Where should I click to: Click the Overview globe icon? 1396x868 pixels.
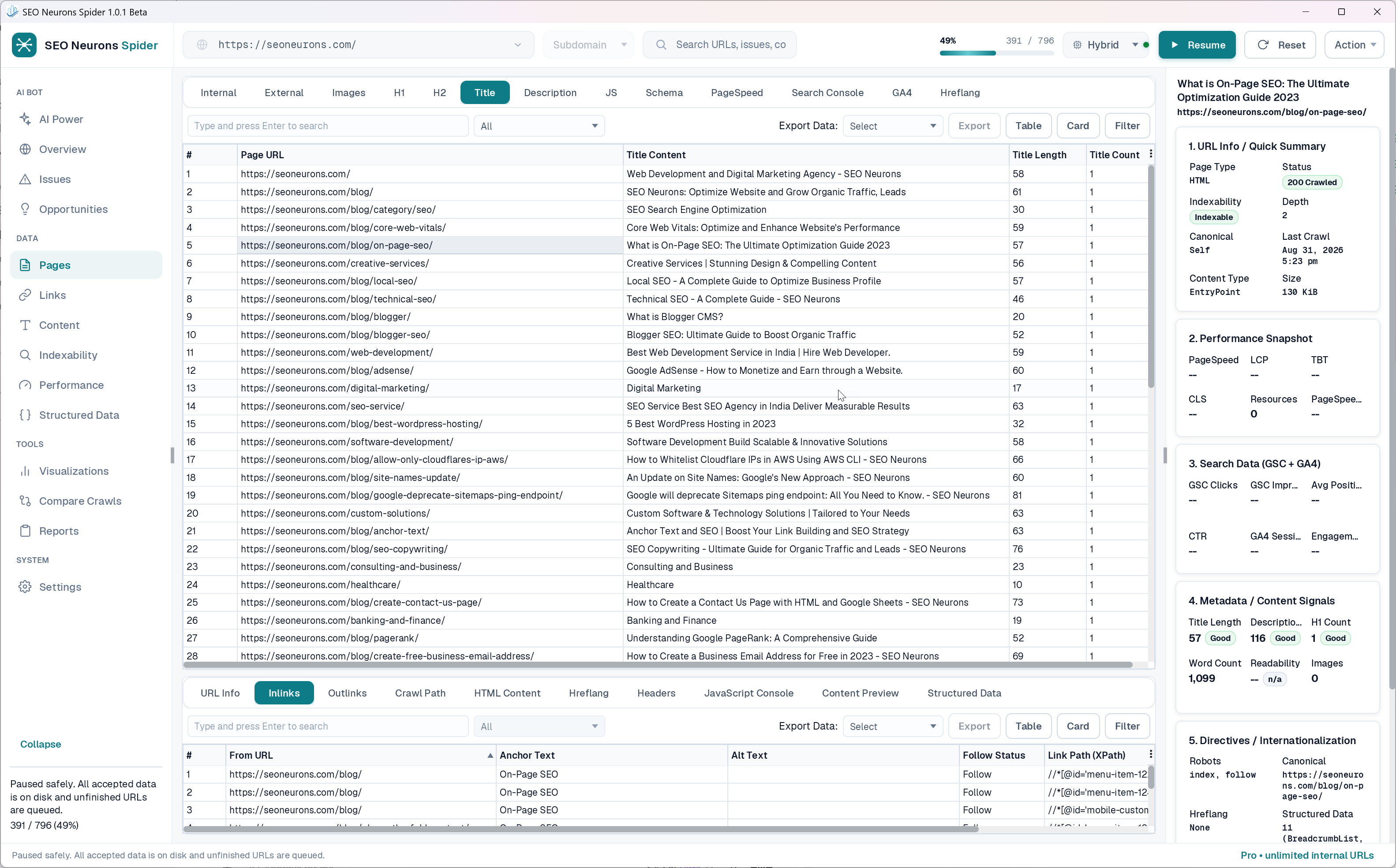[x=25, y=149]
